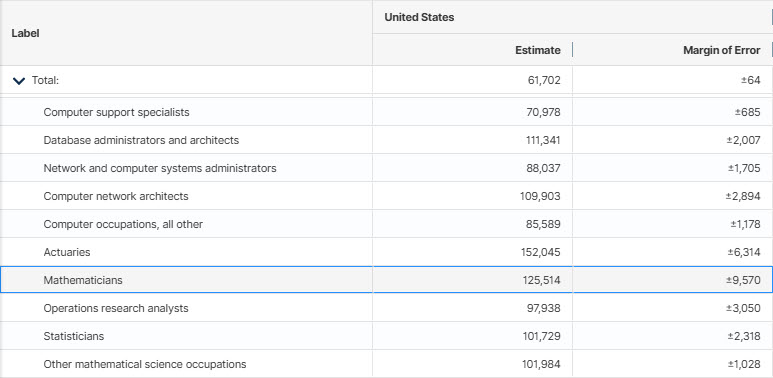Click margin of error ±685
Image resolution: width=773 pixels, height=378 pixels.
coord(748,112)
